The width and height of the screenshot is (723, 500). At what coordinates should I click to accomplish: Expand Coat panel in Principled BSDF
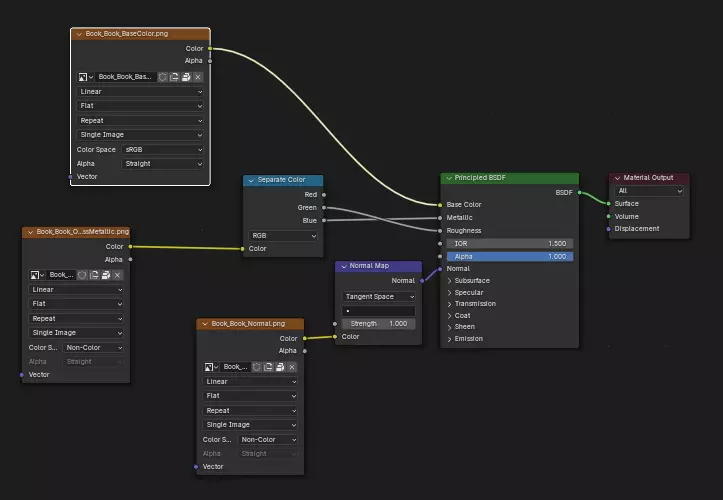[450, 316]
